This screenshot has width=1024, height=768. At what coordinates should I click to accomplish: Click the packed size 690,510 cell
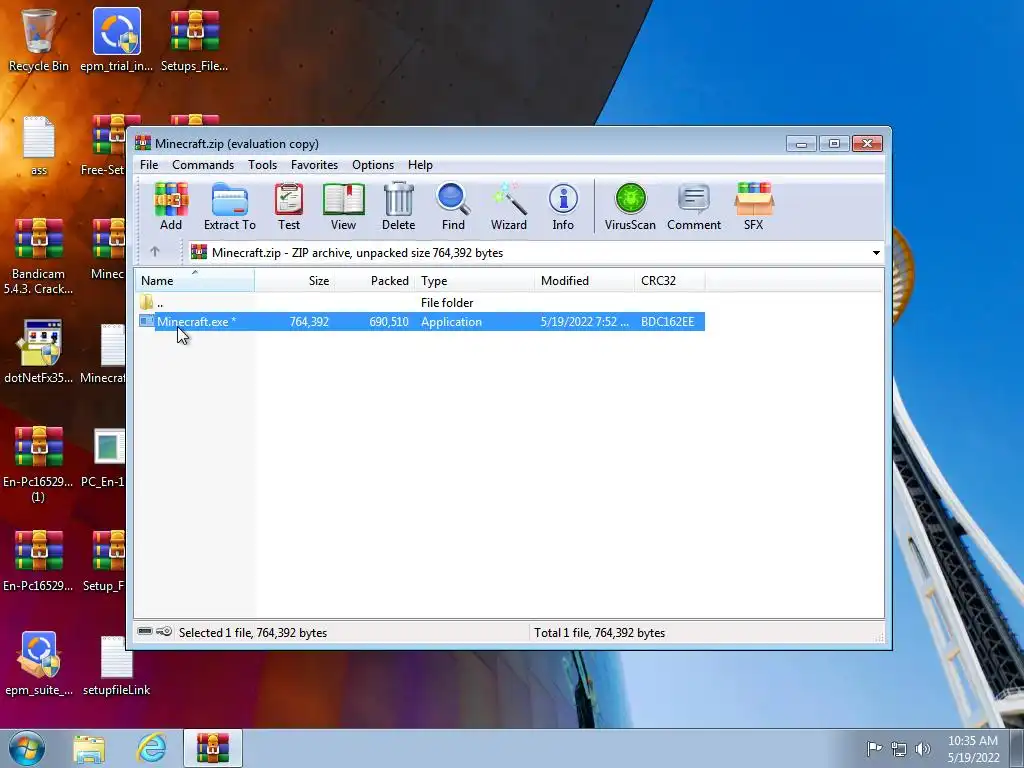click(x=389, y=321)
